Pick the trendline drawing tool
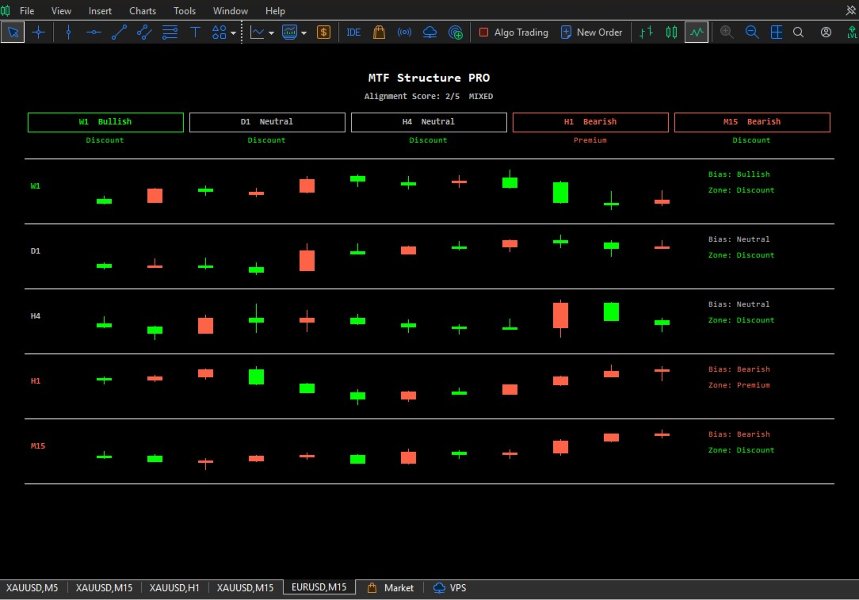This screenshot has width=859, height=600. (x=119, y=32)
